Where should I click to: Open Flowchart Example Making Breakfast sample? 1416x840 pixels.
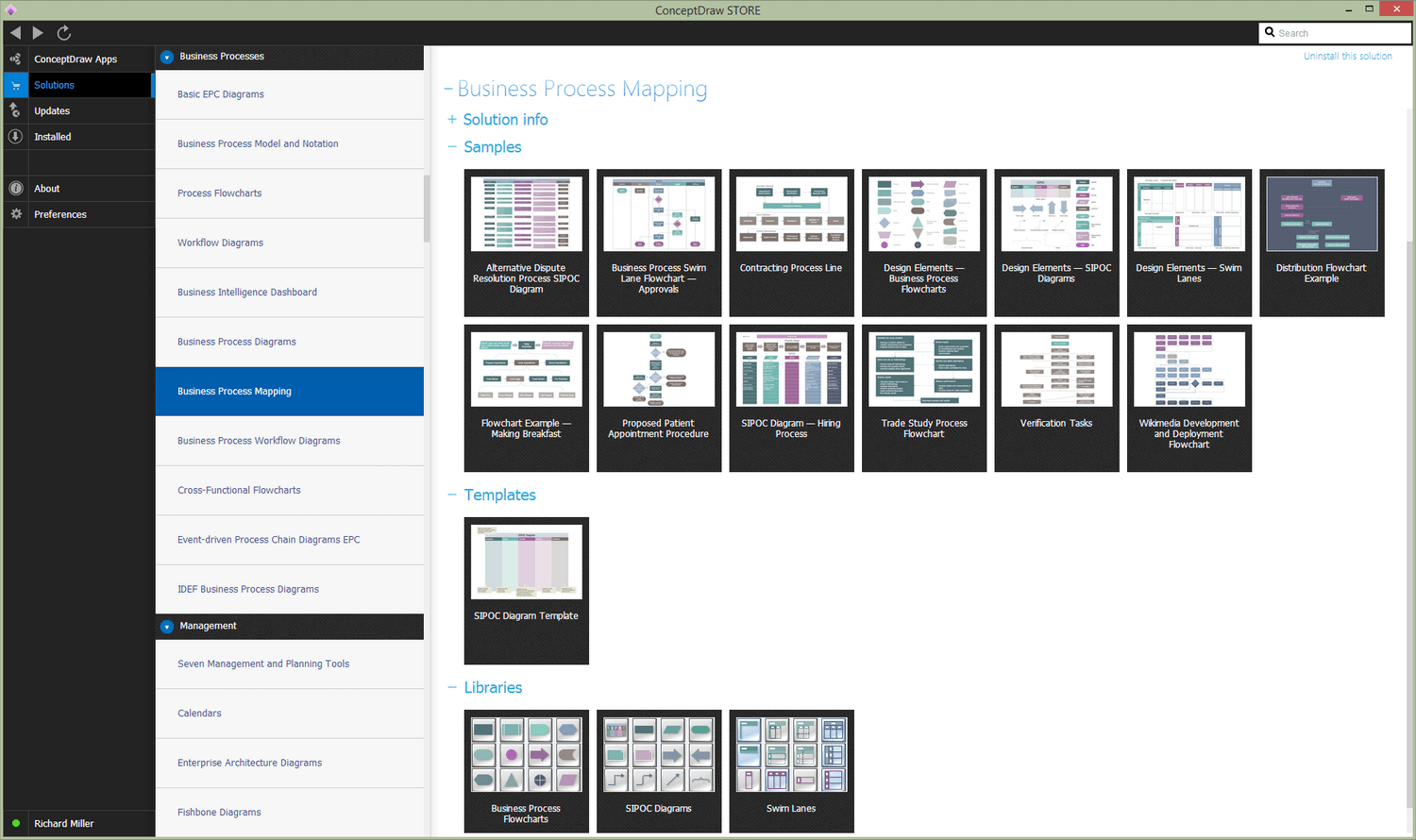527,398
